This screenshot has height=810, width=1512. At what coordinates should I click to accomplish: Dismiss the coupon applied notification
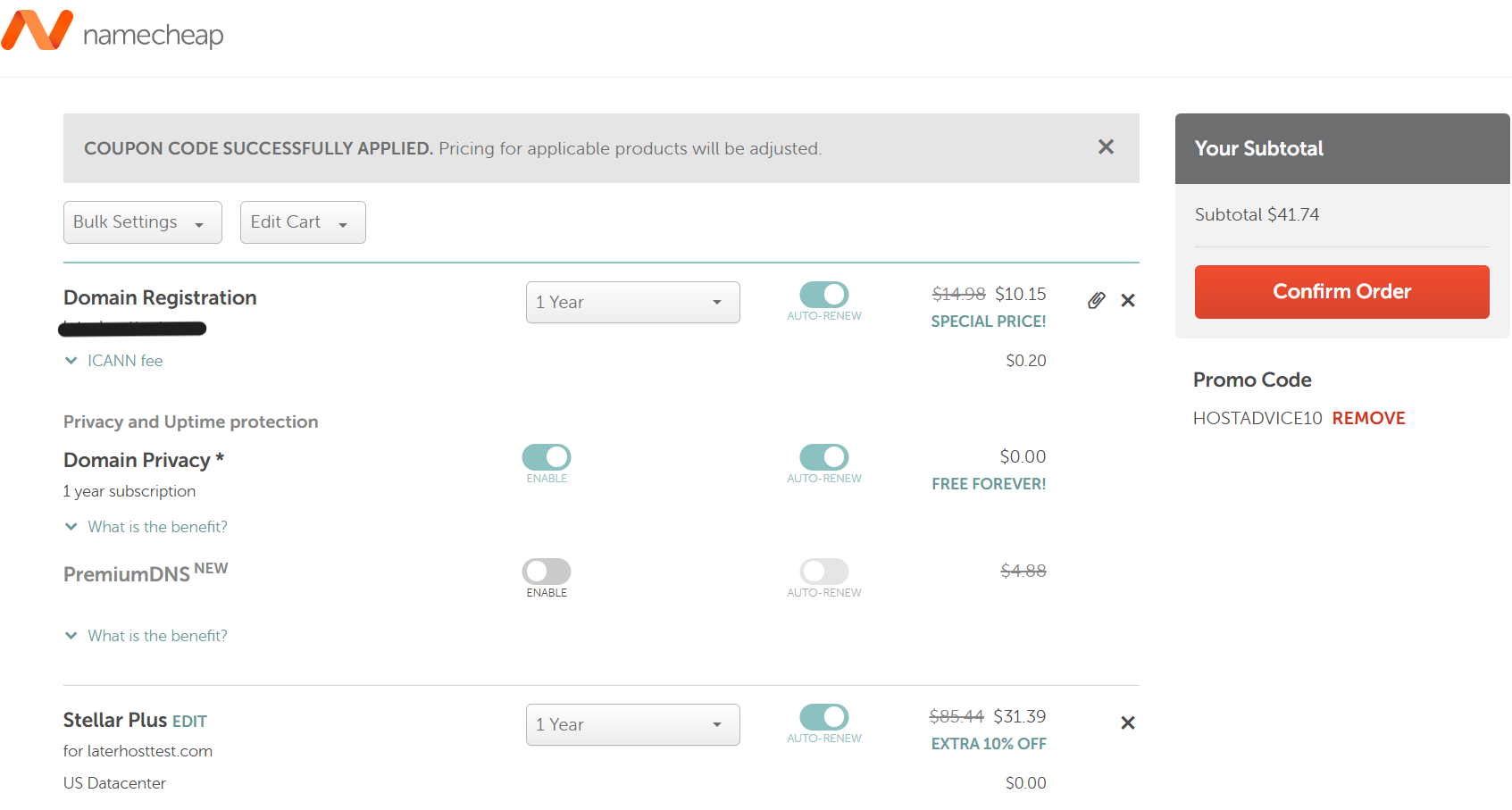tap(1106, 147)
